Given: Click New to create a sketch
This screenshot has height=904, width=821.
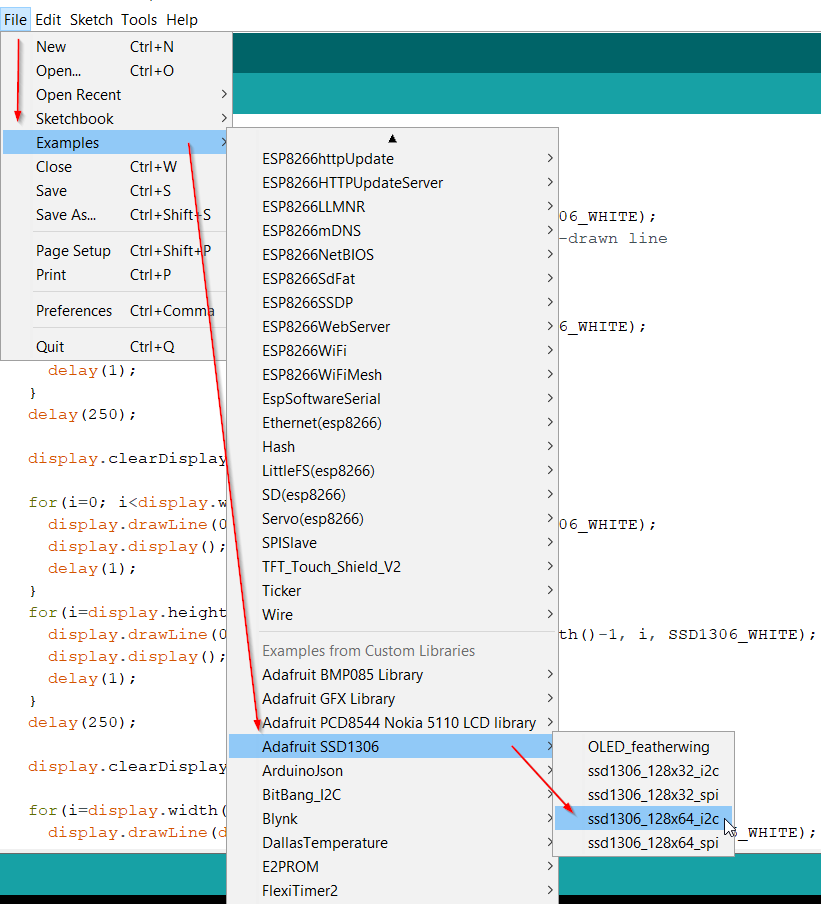Looking at the screenshot, I should [50, 46].
